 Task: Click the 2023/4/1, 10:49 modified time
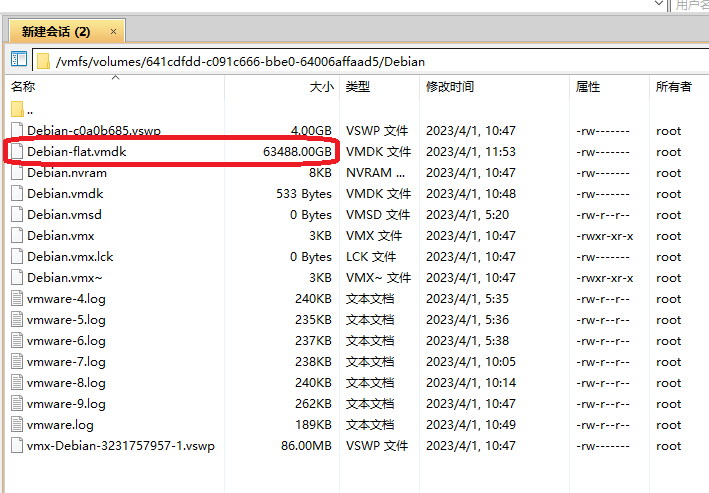coord(470,425)
